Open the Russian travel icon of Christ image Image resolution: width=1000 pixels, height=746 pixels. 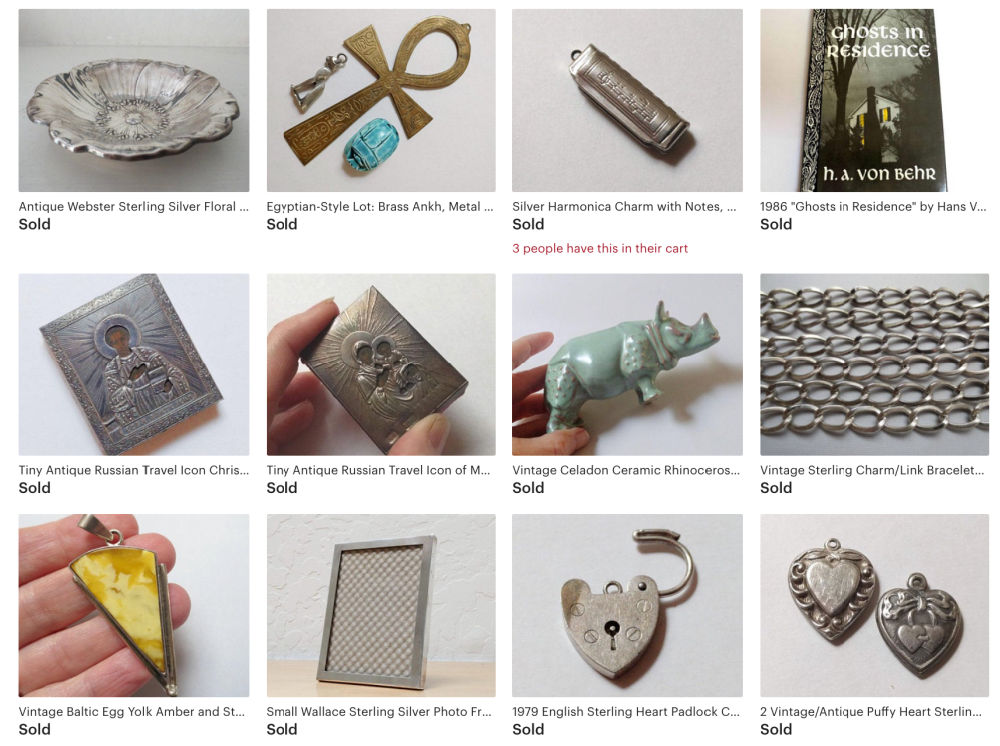click(x=133, y=365)
